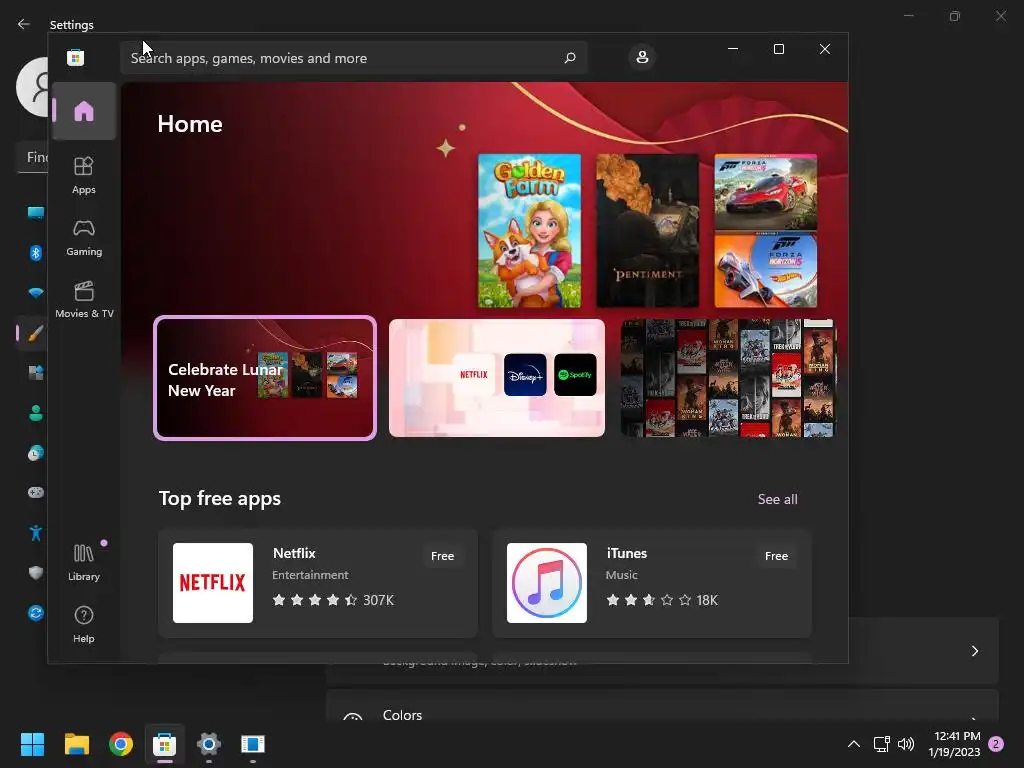Open Golden Farm game tile
Viewport: 1024px width, 768px height.
pos(529,231)
